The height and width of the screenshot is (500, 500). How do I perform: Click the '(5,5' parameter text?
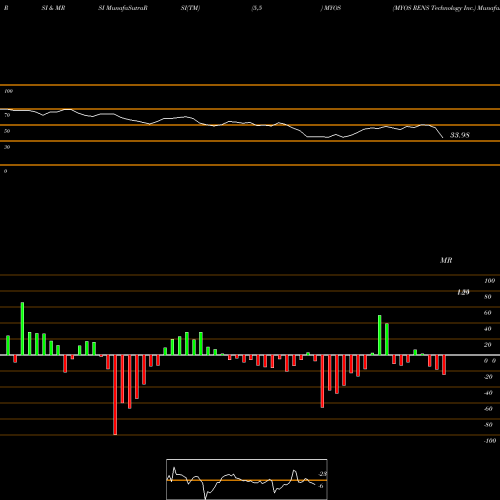pos(257,8)
